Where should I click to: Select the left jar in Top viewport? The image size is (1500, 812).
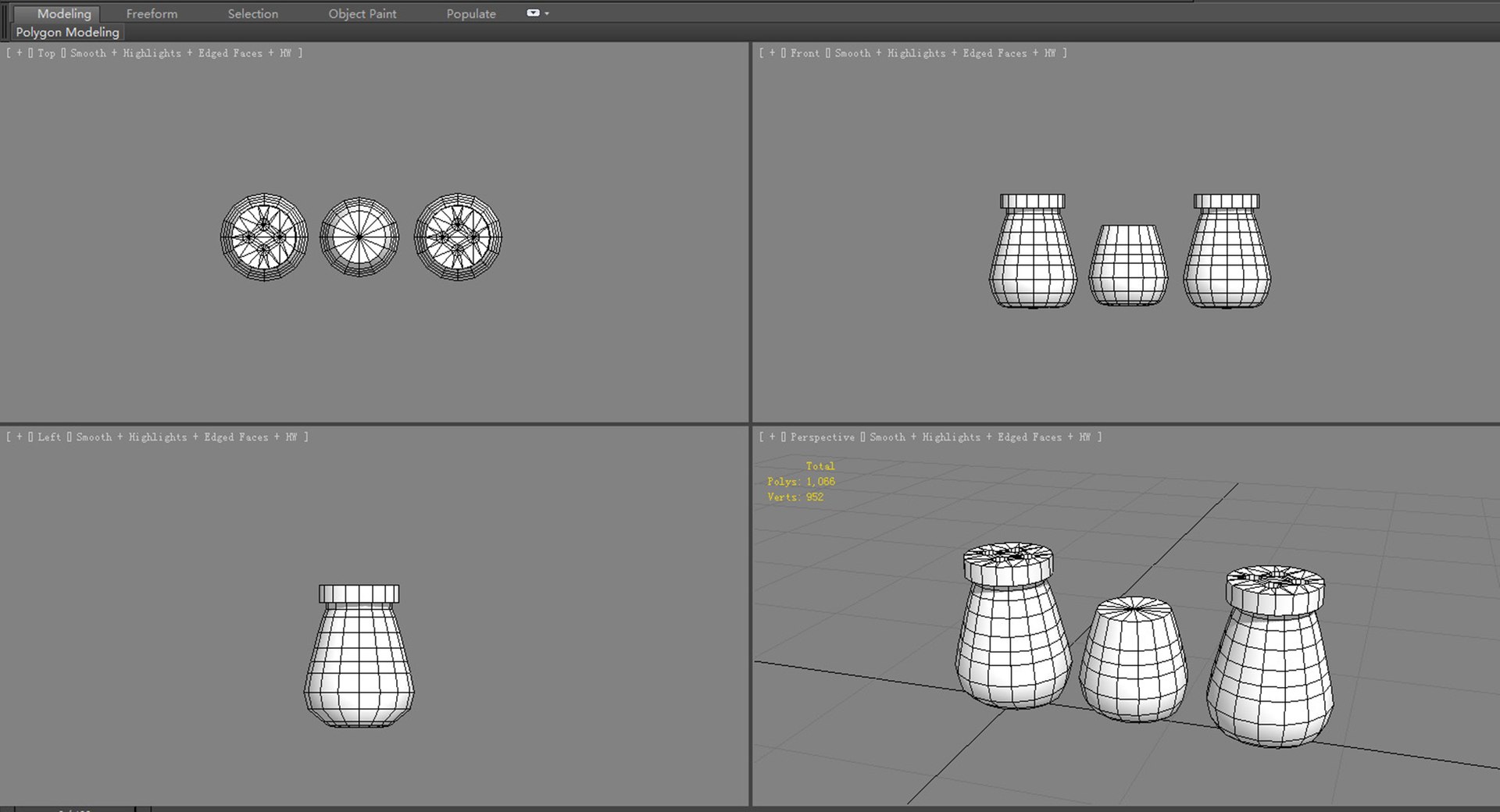point(264,237)
